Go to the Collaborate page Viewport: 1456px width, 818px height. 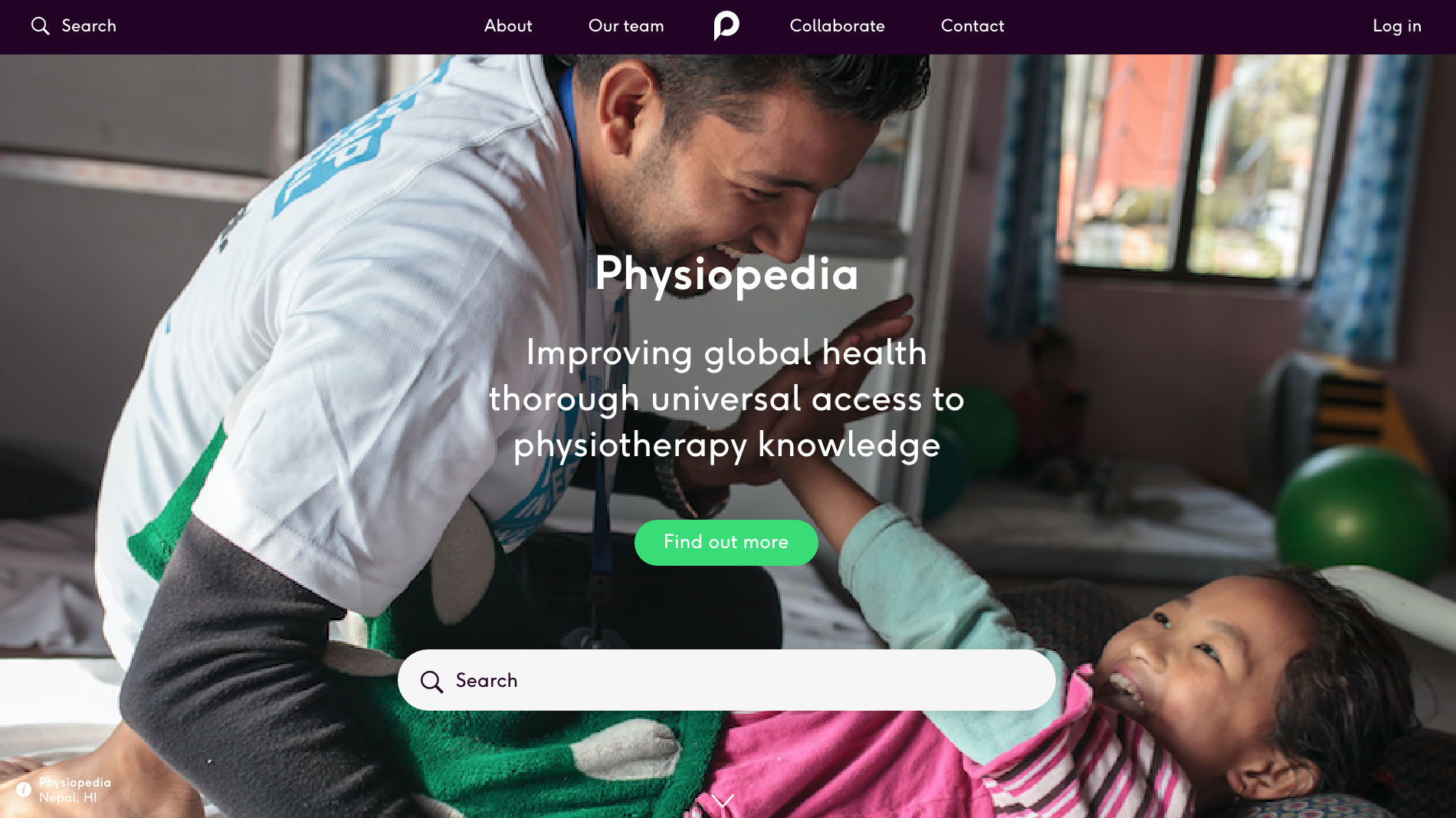click(837, 26)
